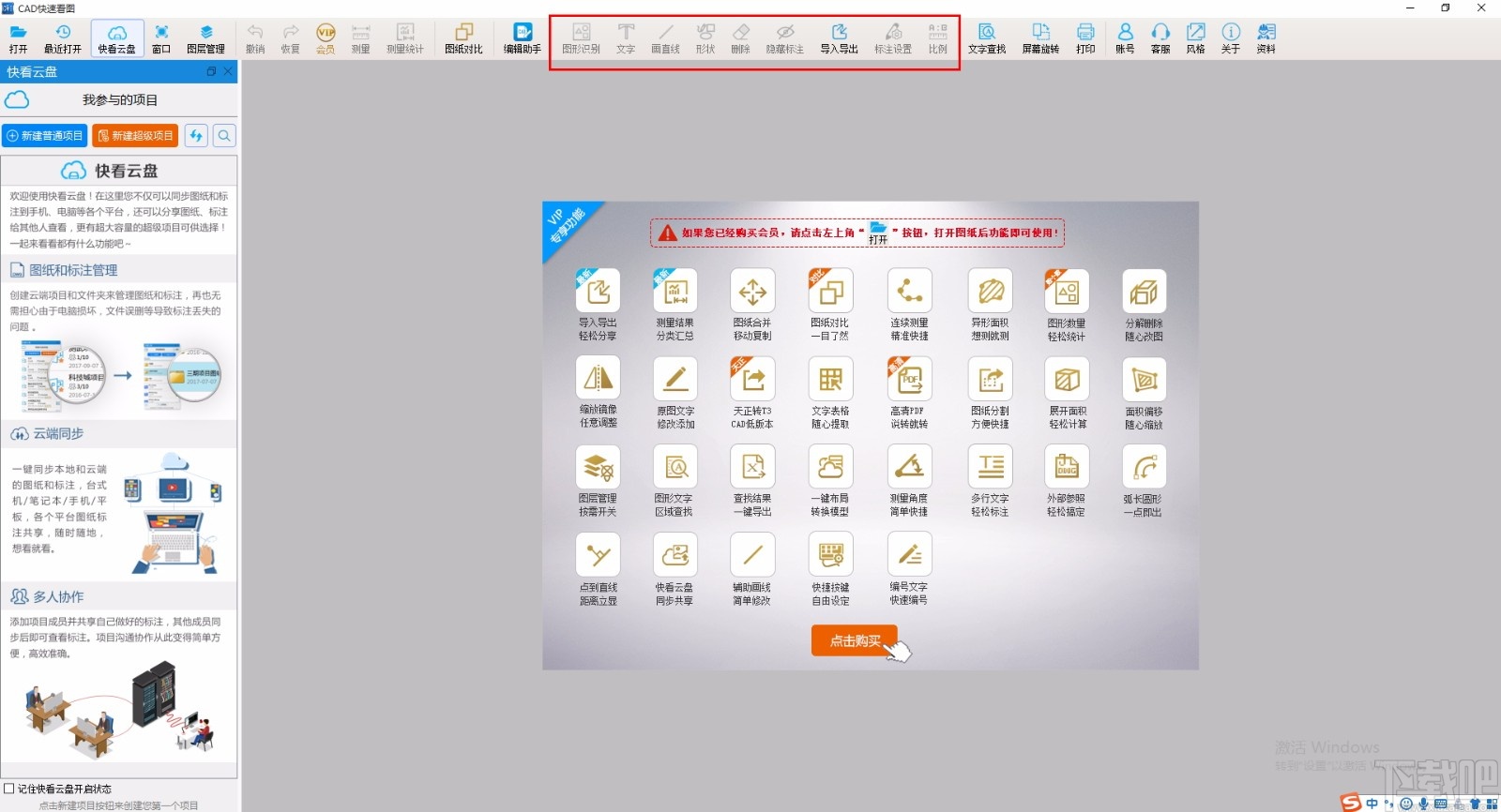This screenshot has height=812, width=1501.
Task: Toggle 隐藏标注 hide annotations
Action: click(x=785, y=38)
